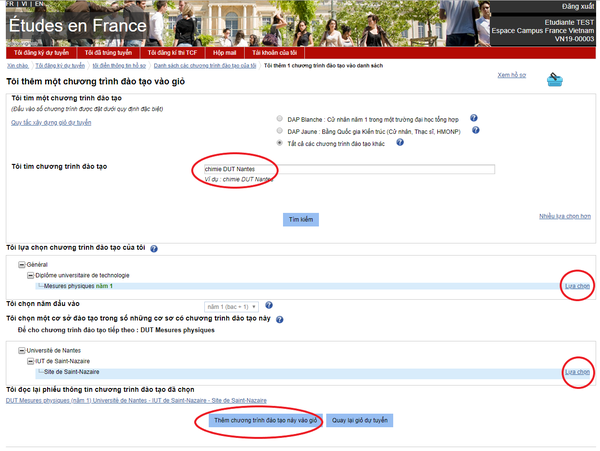This screenshot has height=451, width=600.
Task: Click help icon next to DAP Blanche
Action: click(x=474, y=118)
